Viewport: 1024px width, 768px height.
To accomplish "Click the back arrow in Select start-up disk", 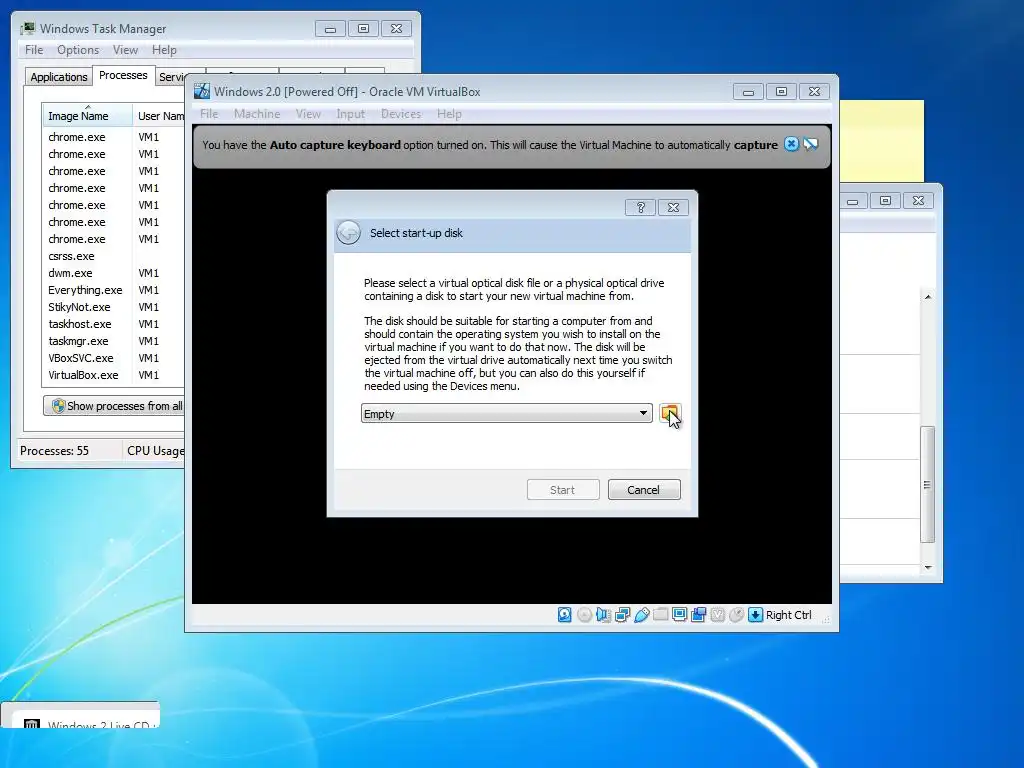I will [x=348, y=233].
